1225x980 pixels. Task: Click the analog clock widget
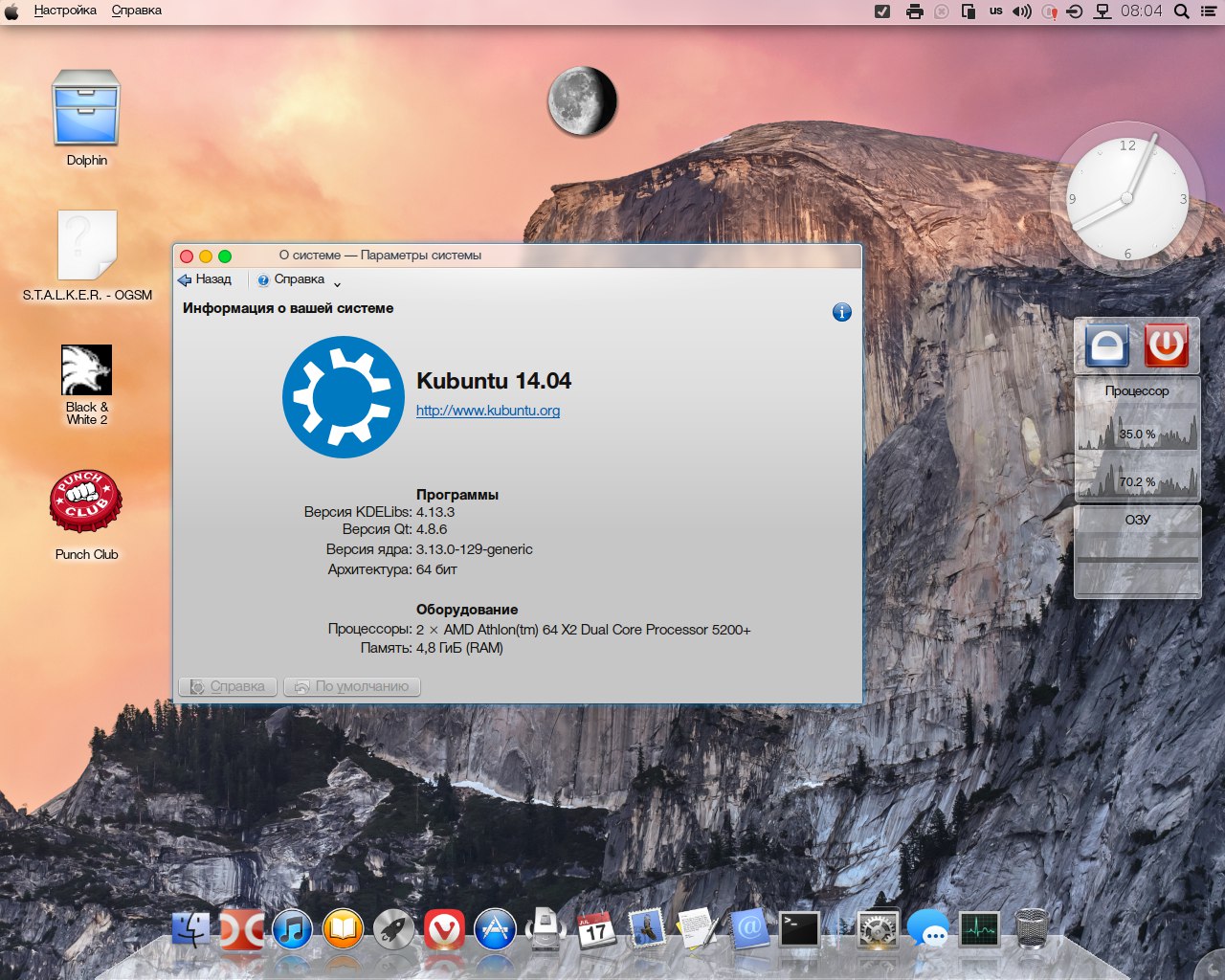tap(1126, 198)
